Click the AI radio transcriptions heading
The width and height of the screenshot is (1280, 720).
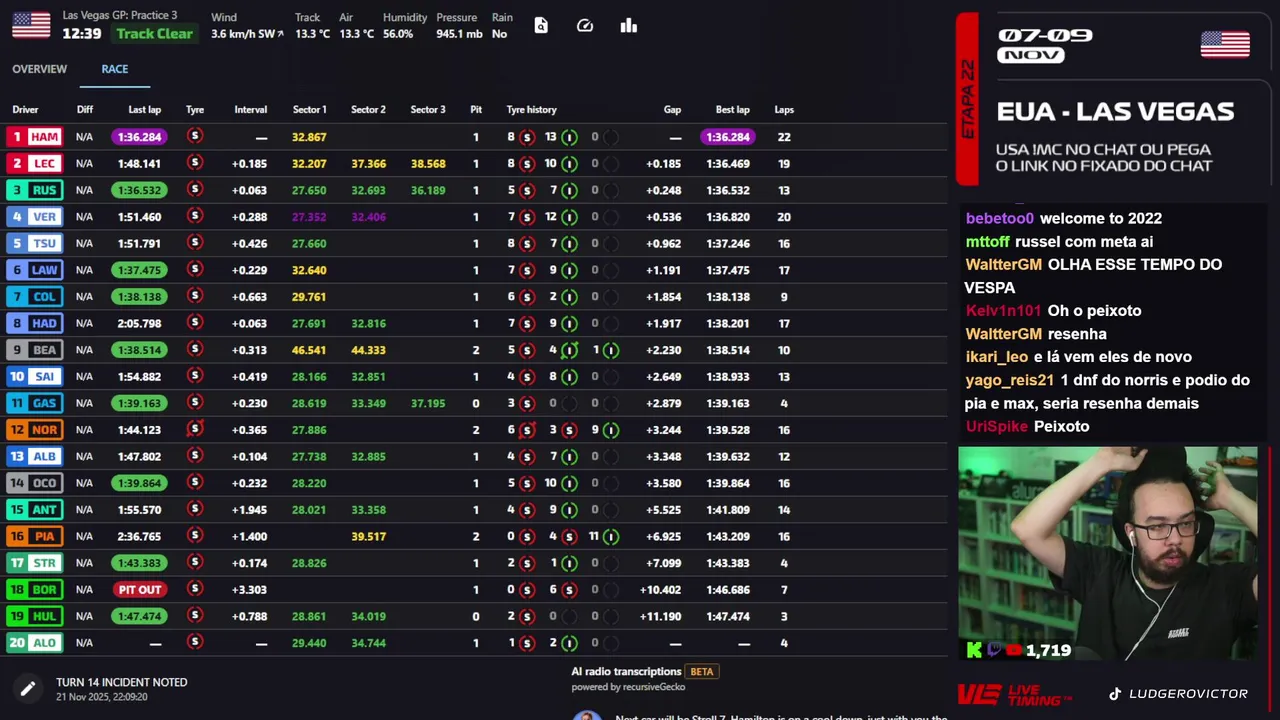click(626, 672)
